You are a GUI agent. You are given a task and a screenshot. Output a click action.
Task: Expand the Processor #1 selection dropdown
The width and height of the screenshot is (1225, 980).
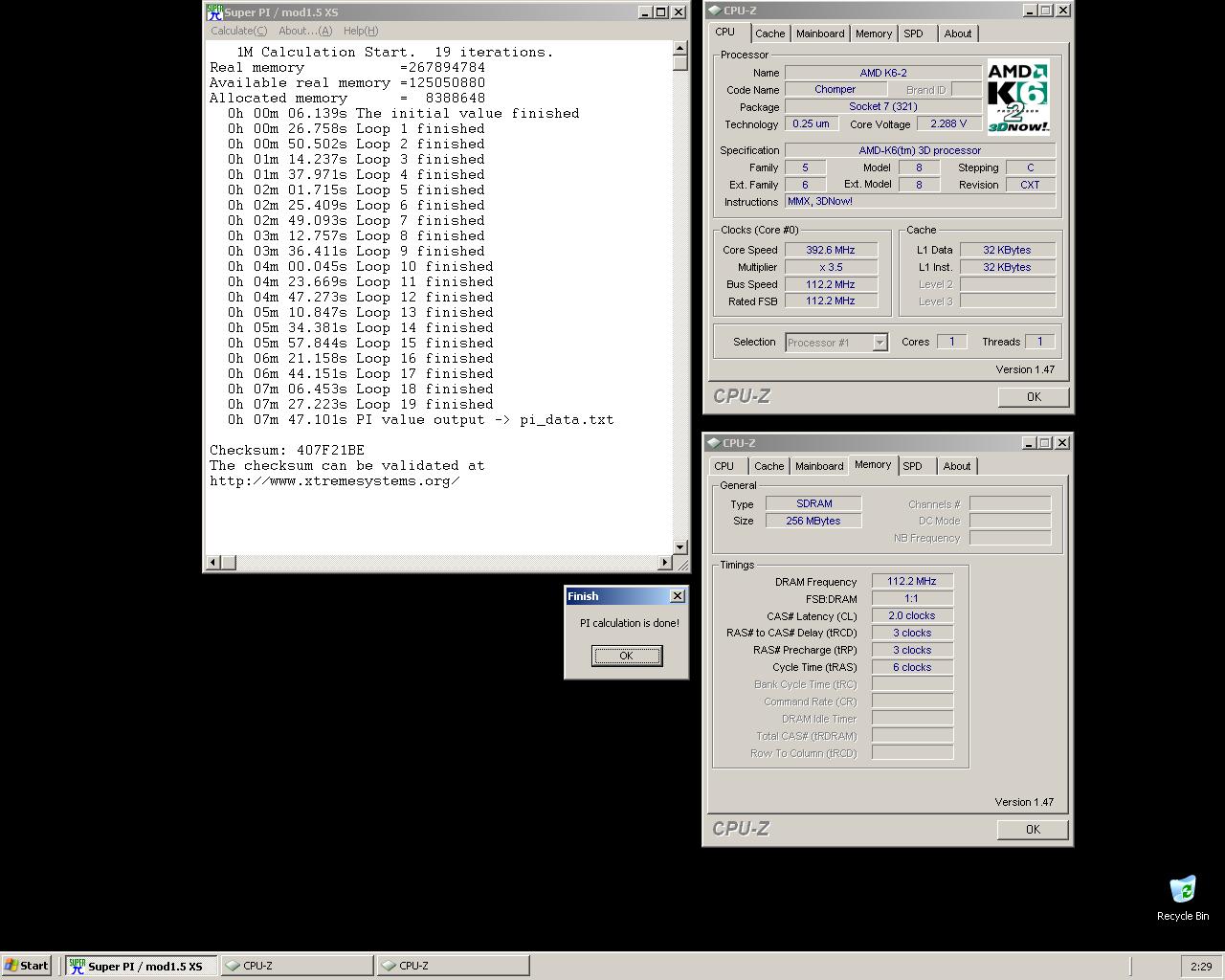click(880, 343)
